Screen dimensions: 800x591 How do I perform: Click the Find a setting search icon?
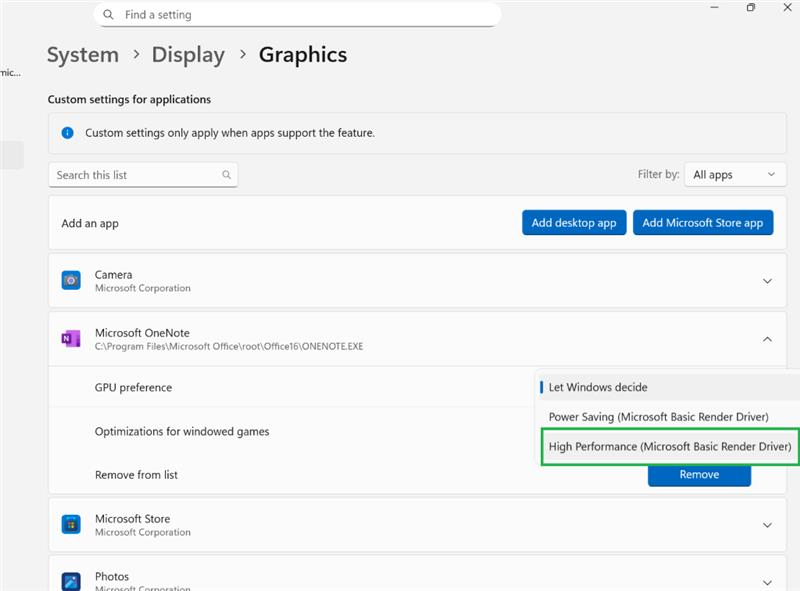coord(108,15)
